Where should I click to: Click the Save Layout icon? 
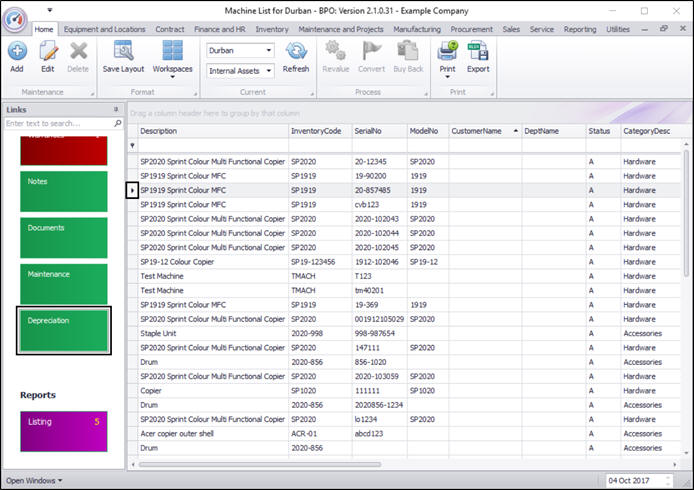pyautogui.click(x=123, y=51)
